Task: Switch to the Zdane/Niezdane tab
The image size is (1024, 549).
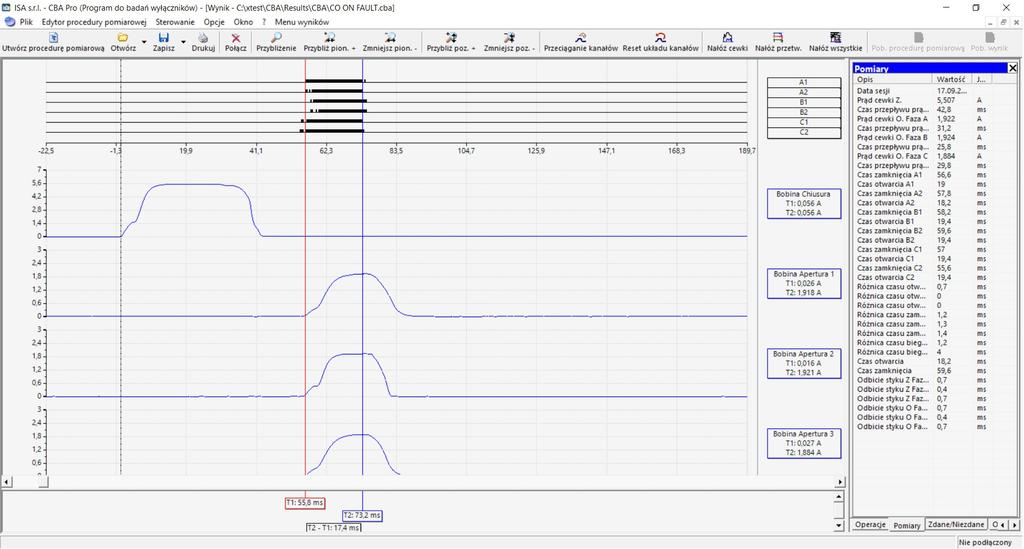Action: [x=956, y=525]
